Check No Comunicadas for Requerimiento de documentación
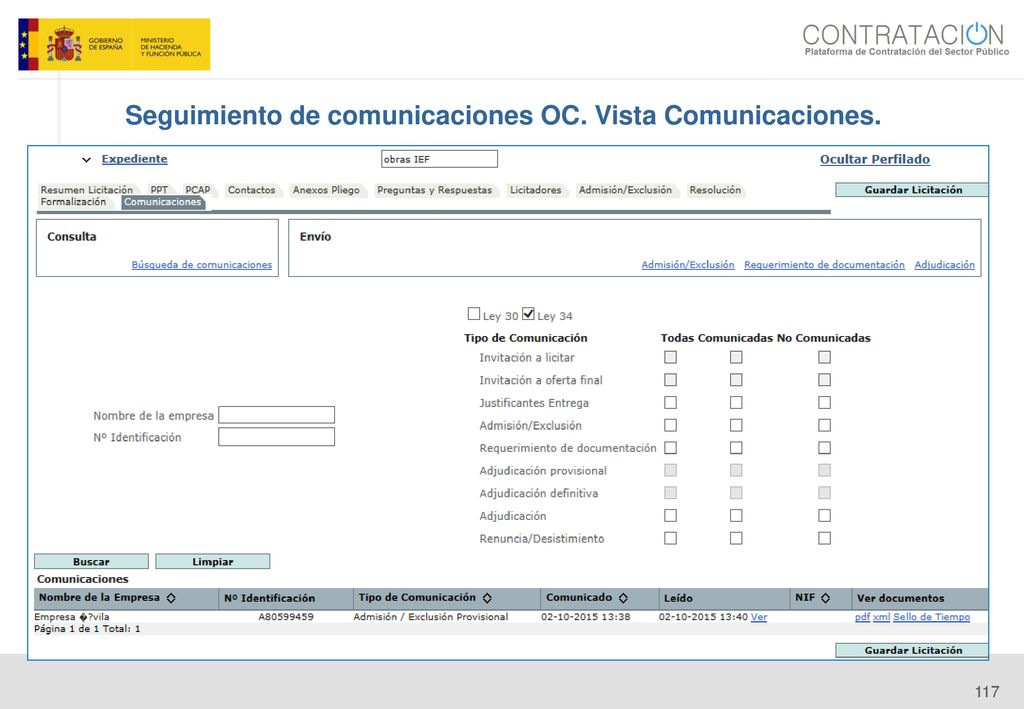This screenshot has height=709, width=1024. [x=825, y=448]
